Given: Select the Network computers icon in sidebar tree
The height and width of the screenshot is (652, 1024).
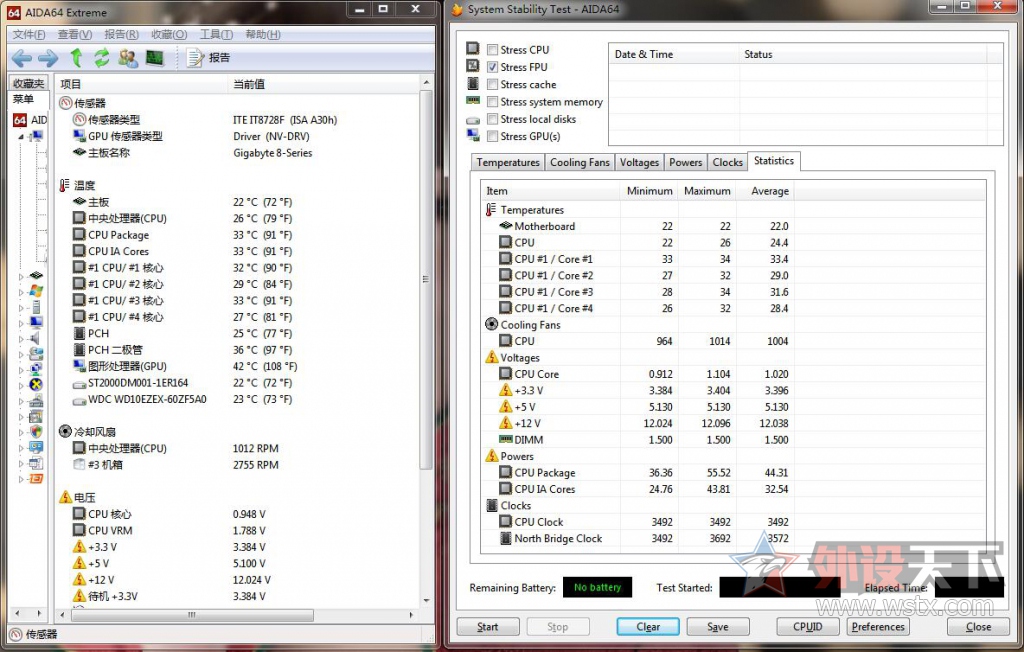Looking at the screenshot, I should (37, 369).
